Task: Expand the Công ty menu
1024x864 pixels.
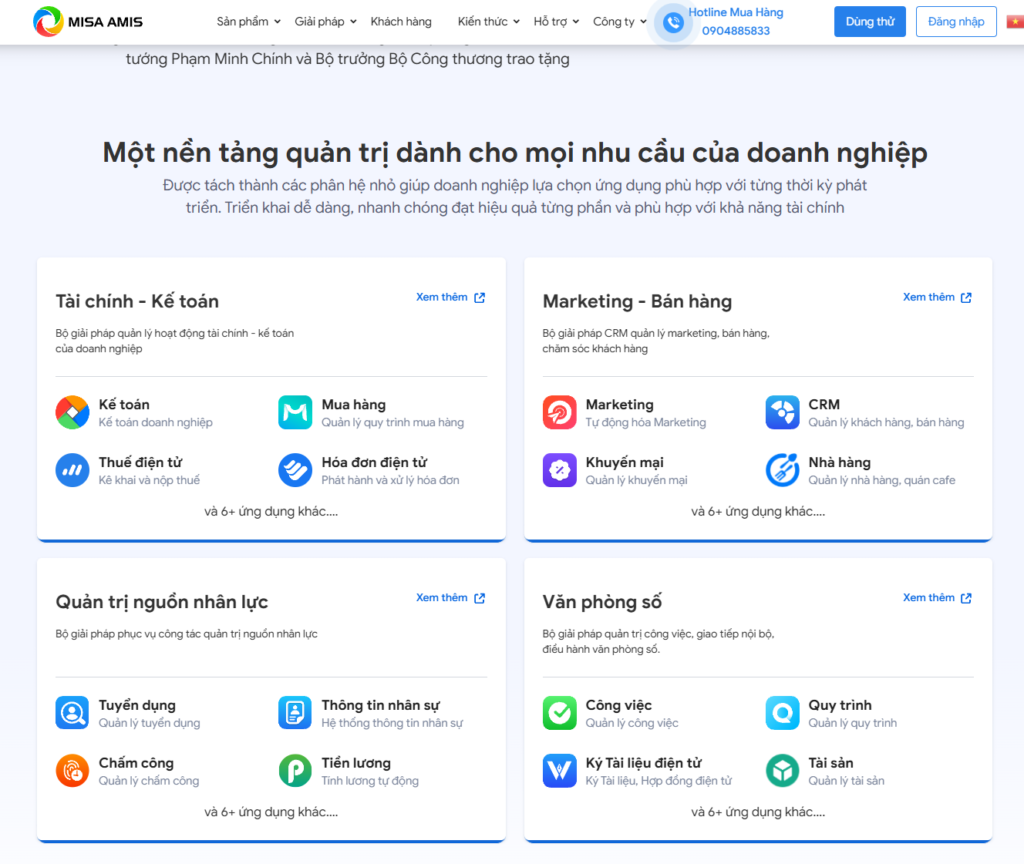Action: click(x=620, y=22)
